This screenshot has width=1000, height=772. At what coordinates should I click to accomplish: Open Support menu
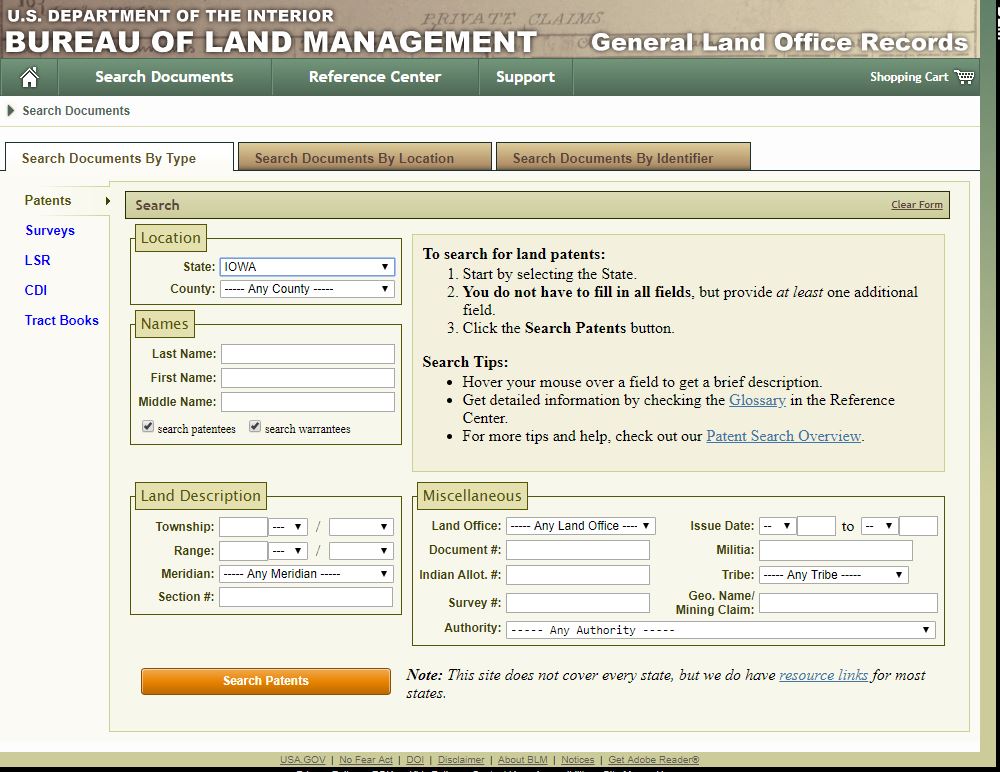tap(526, 77)
